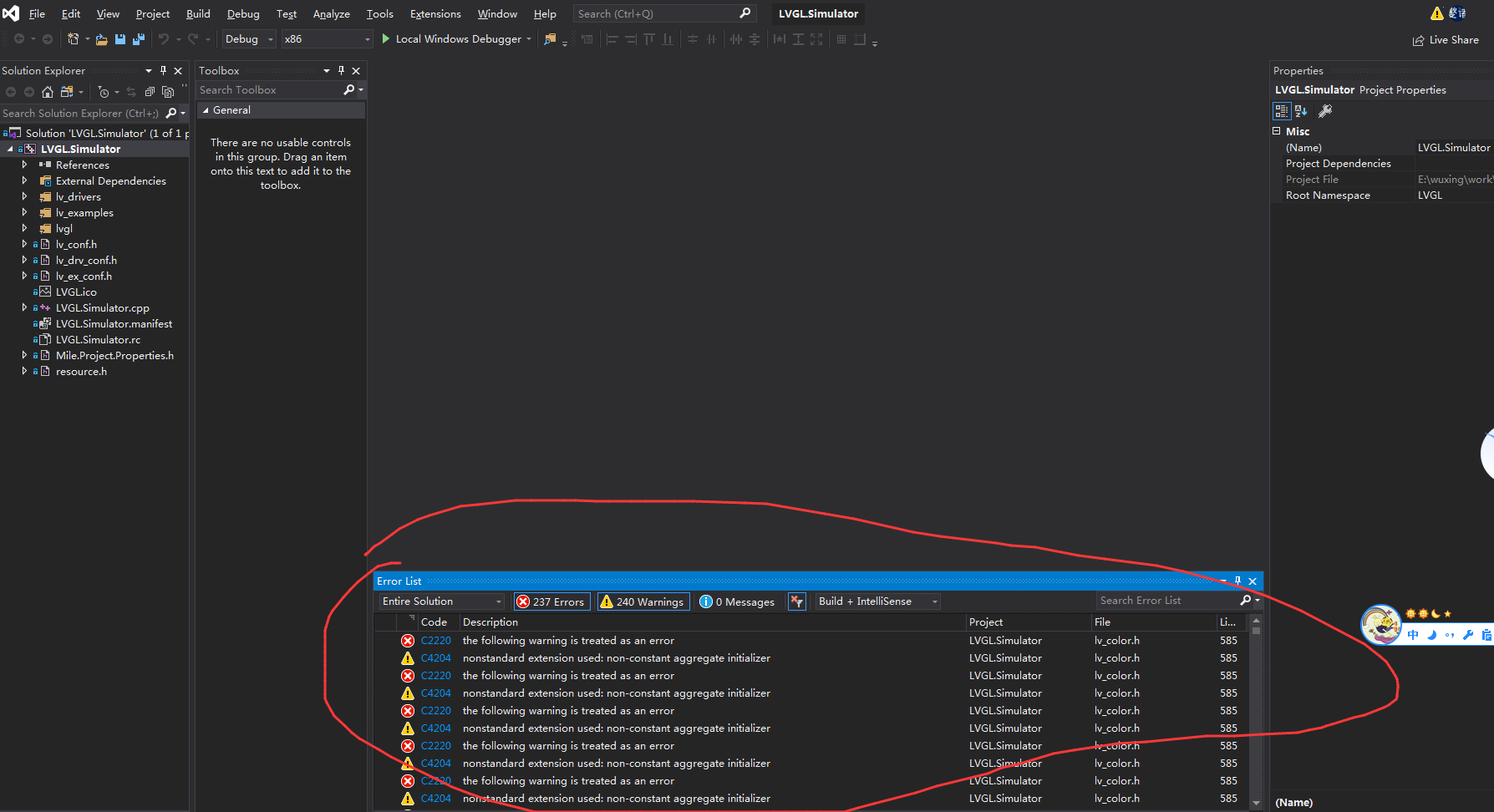The height and width of the screenshot is (812, 1494).
Task: Expand the lvgl folder in Solution Explorer
Action: point(24,228)
